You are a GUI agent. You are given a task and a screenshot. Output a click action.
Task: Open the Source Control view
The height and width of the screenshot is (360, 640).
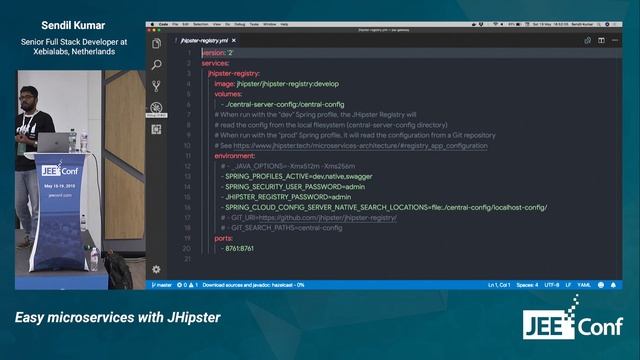(x=156, y=86)
